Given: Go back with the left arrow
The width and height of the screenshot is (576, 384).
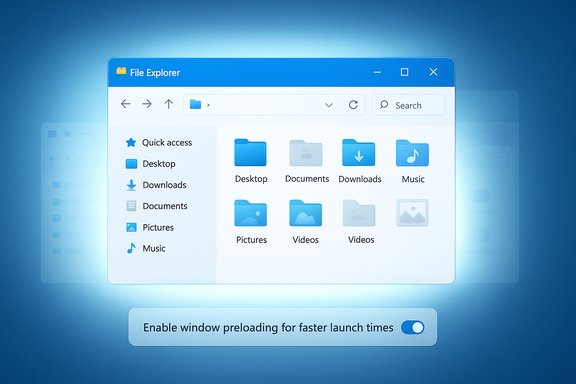Looking at the screenshot, I should coord(126,104).
